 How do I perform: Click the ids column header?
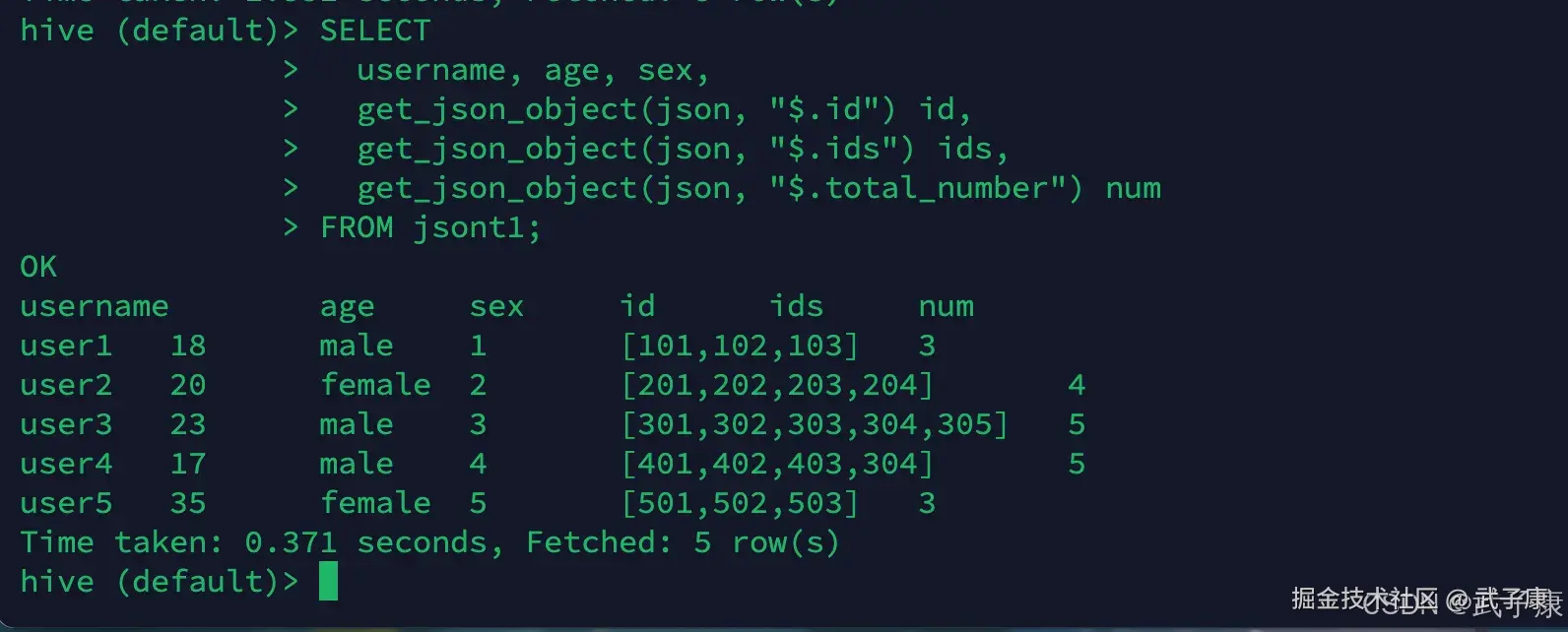(796, 306)
